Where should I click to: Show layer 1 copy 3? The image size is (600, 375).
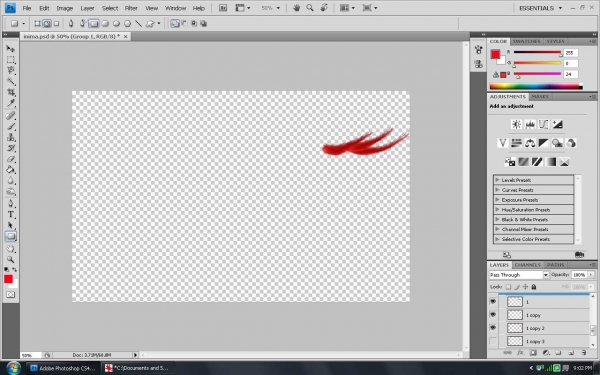pyautogui.click(x=493, y=341)
